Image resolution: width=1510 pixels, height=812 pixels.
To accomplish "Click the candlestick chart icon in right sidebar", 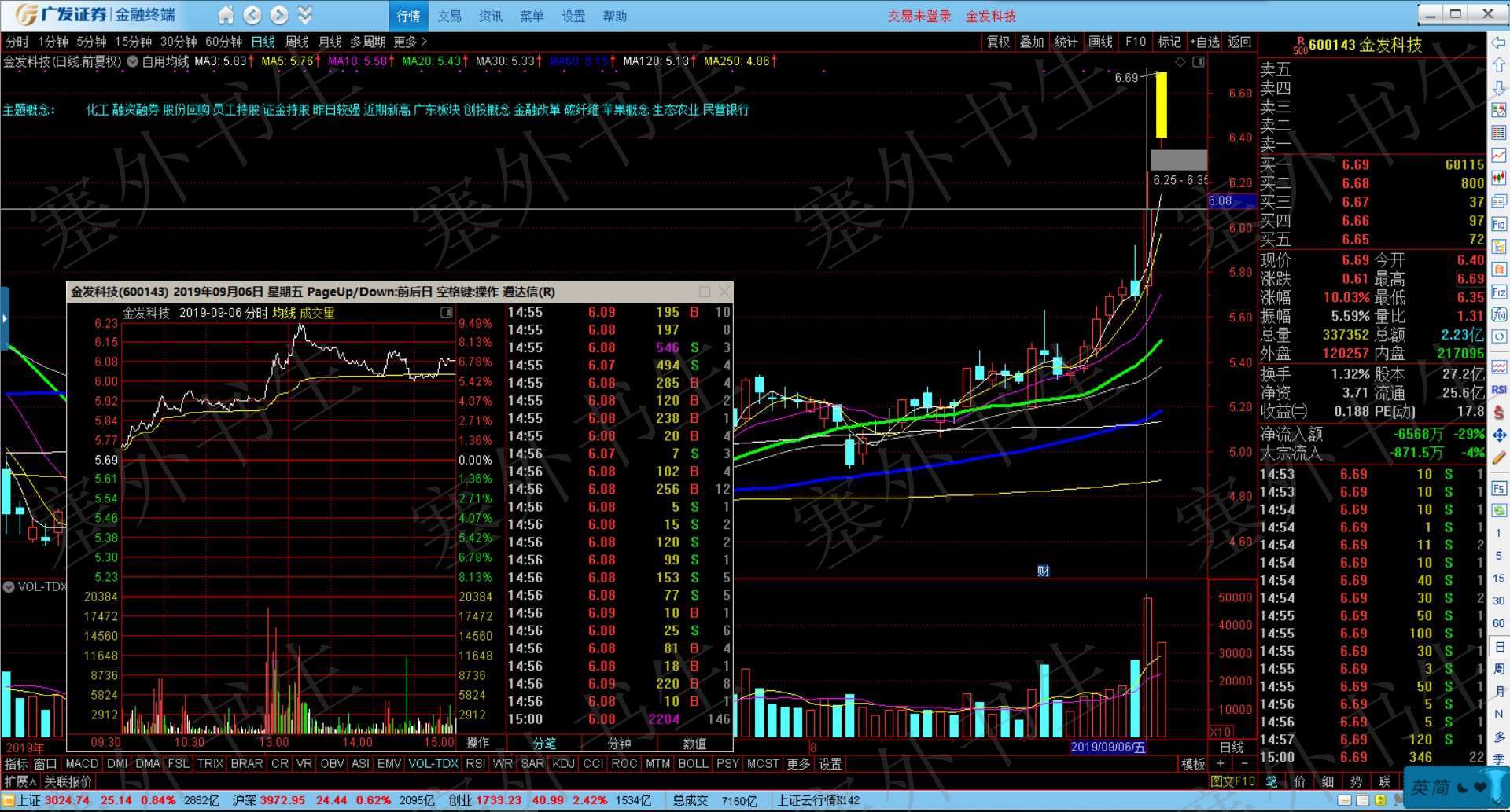I will 1499,178.
